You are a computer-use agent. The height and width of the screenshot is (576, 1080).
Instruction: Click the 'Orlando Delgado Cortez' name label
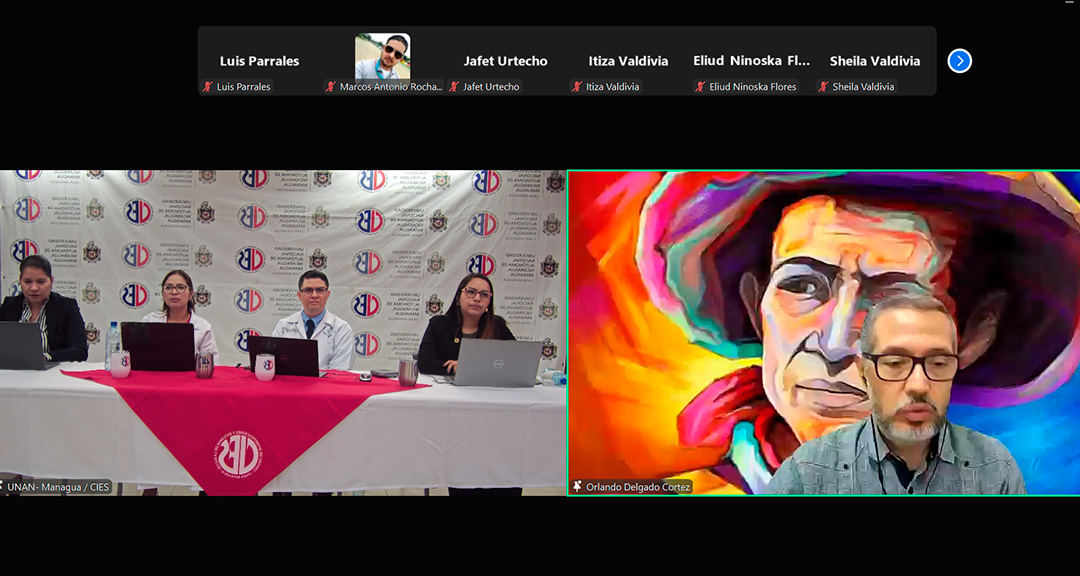point(638,487)
